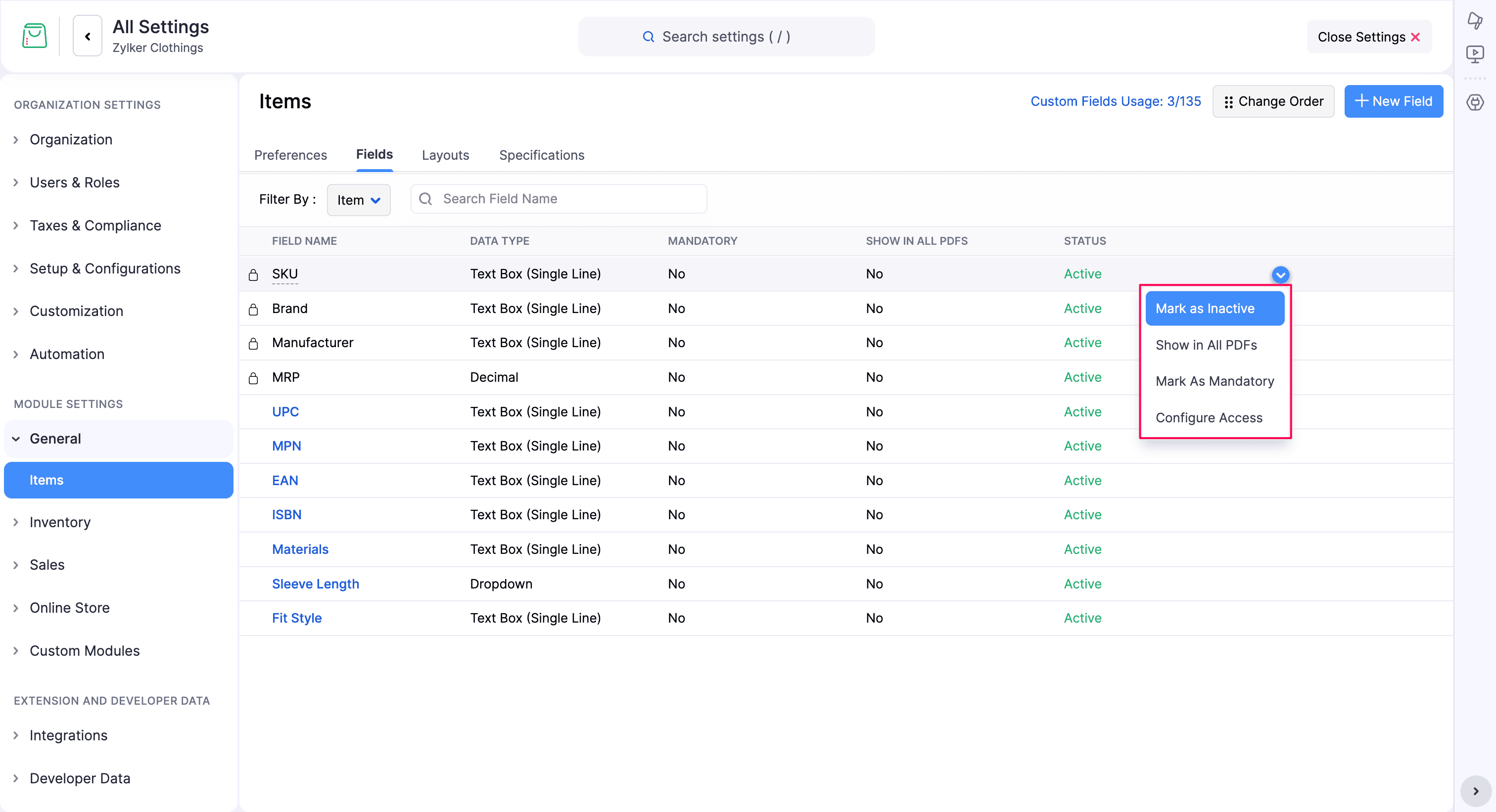The width and height of the screenshot is (1496, 812).
Task: Switch to the Specifications tab
Action: 541,155
